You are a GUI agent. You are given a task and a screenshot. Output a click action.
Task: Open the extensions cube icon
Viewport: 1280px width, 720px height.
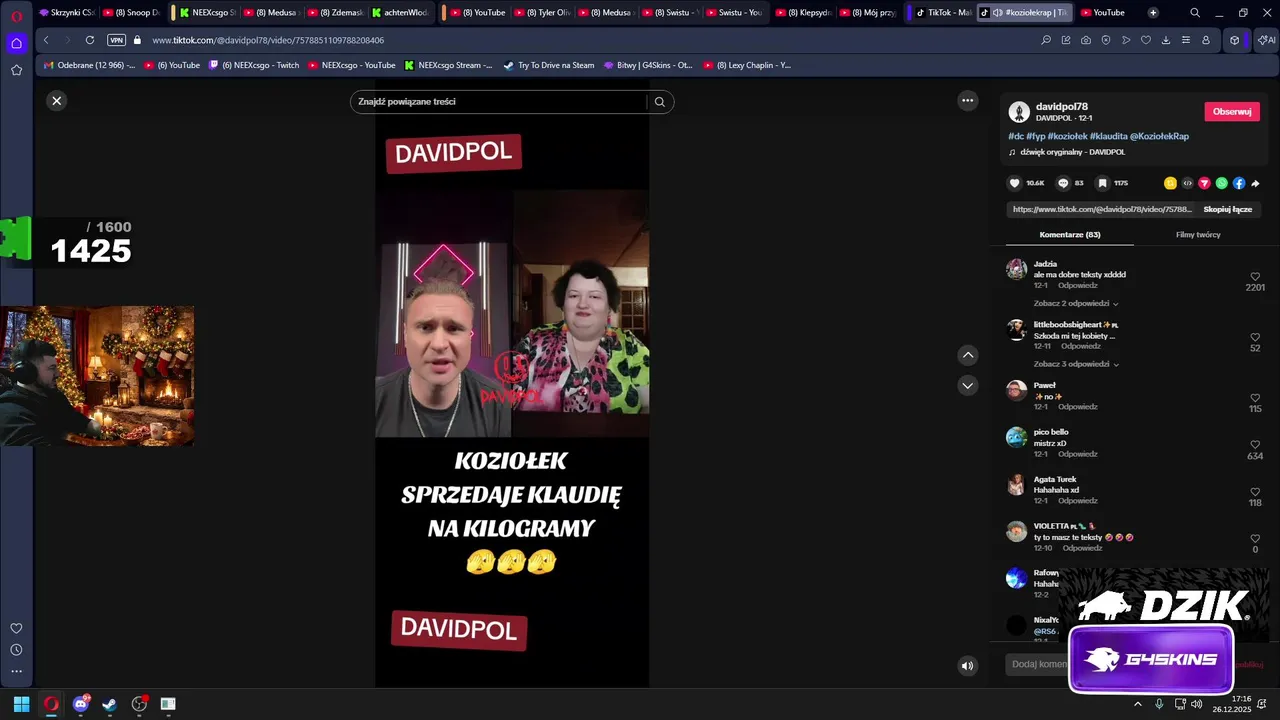pyautogui.click(x=1235, y=40)
